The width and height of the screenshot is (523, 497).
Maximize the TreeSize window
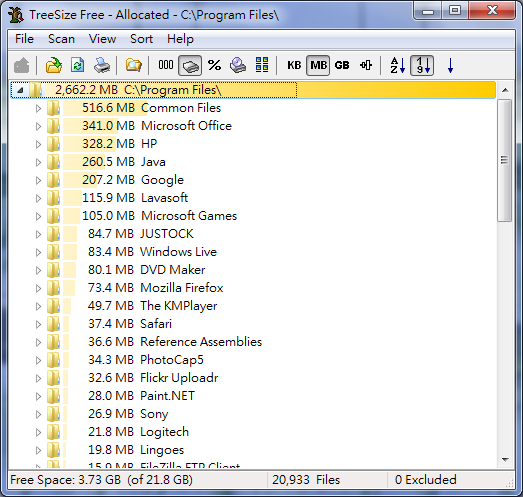455,11
